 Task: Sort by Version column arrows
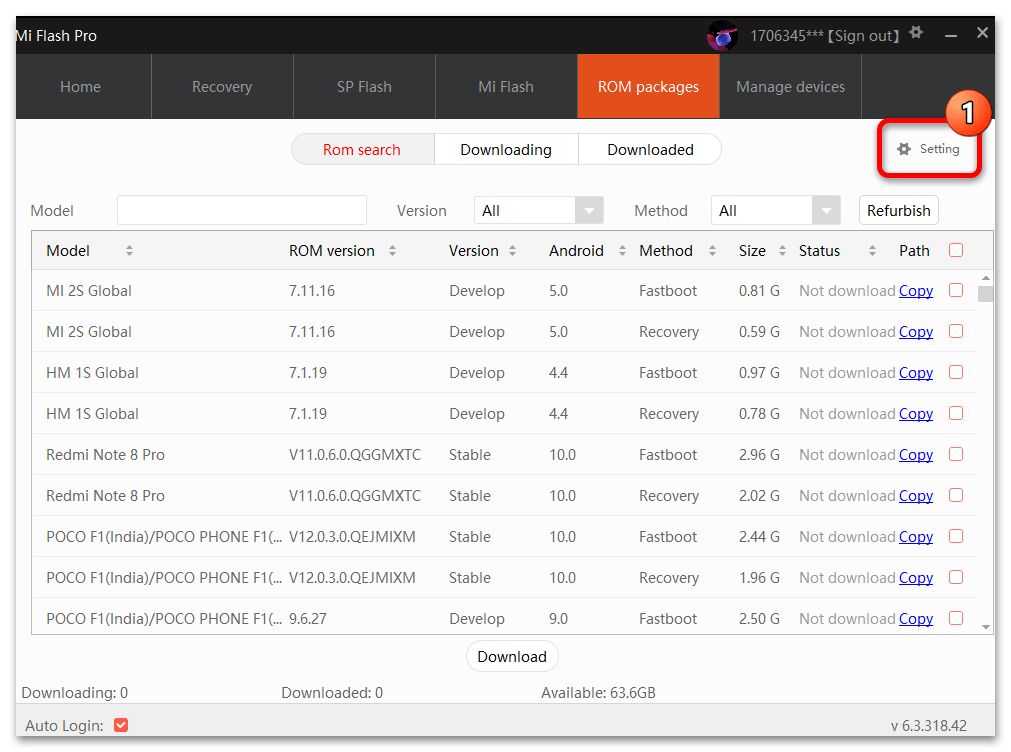click(513, 250)
